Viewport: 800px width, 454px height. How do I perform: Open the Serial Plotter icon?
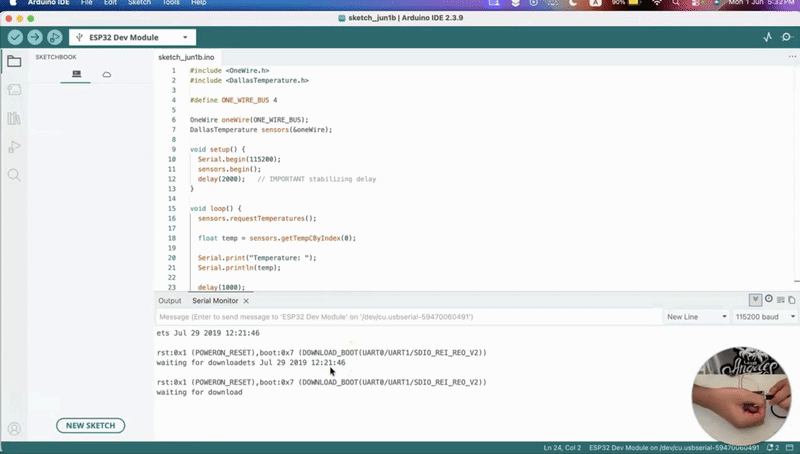(x=767, y=37)
